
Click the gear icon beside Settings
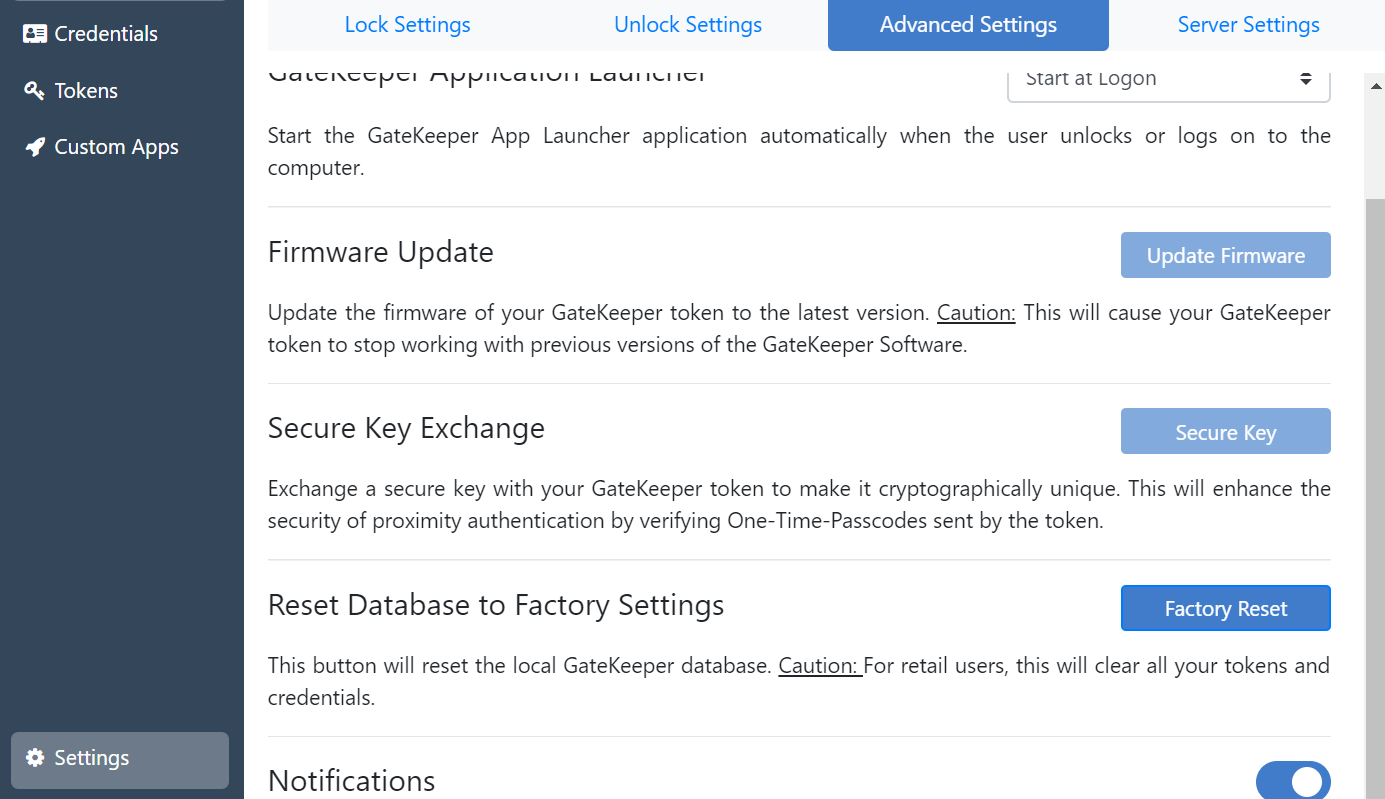click(x=35, y=758)
